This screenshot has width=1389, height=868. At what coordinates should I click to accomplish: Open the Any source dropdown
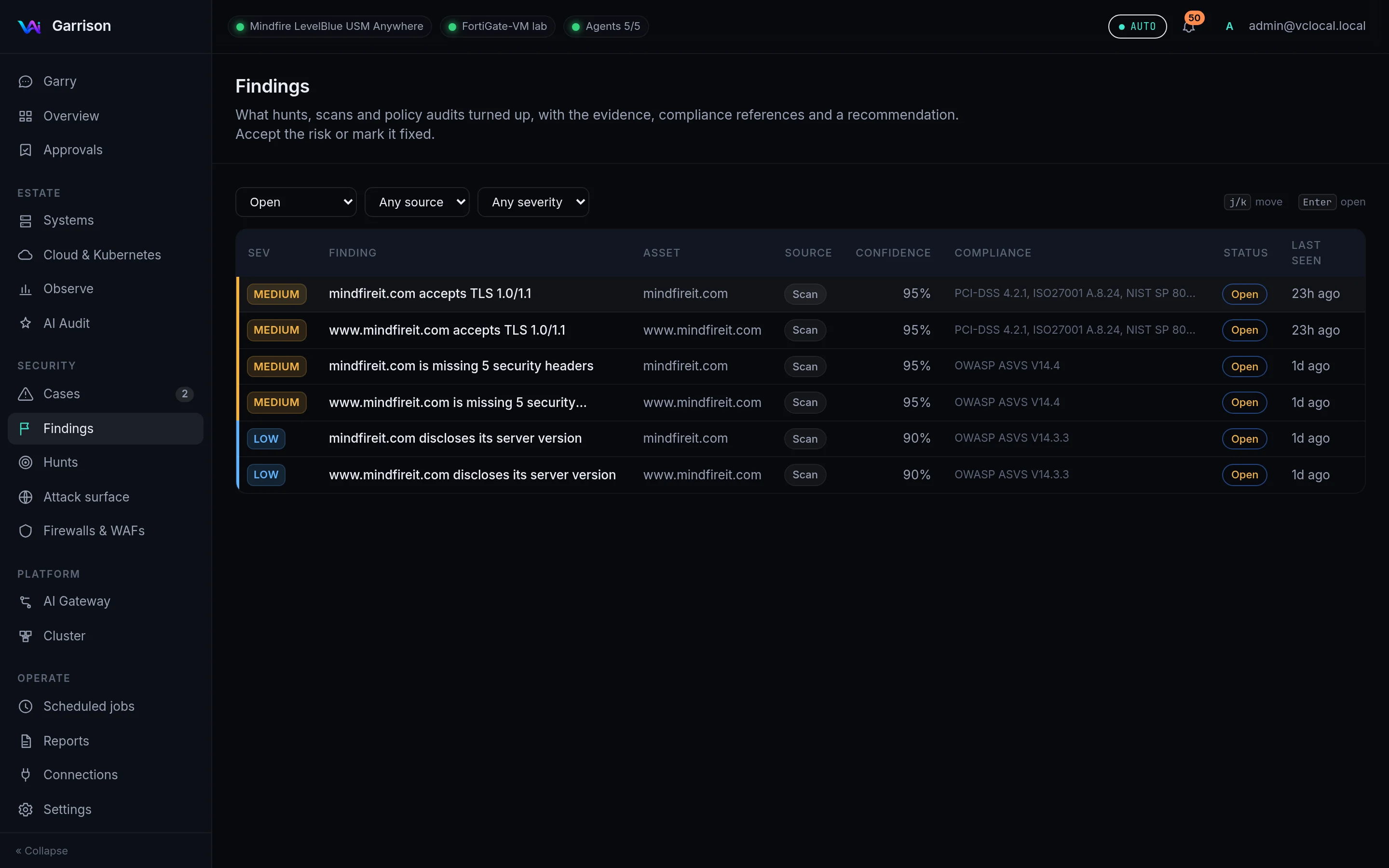click(x=417, y=202)
